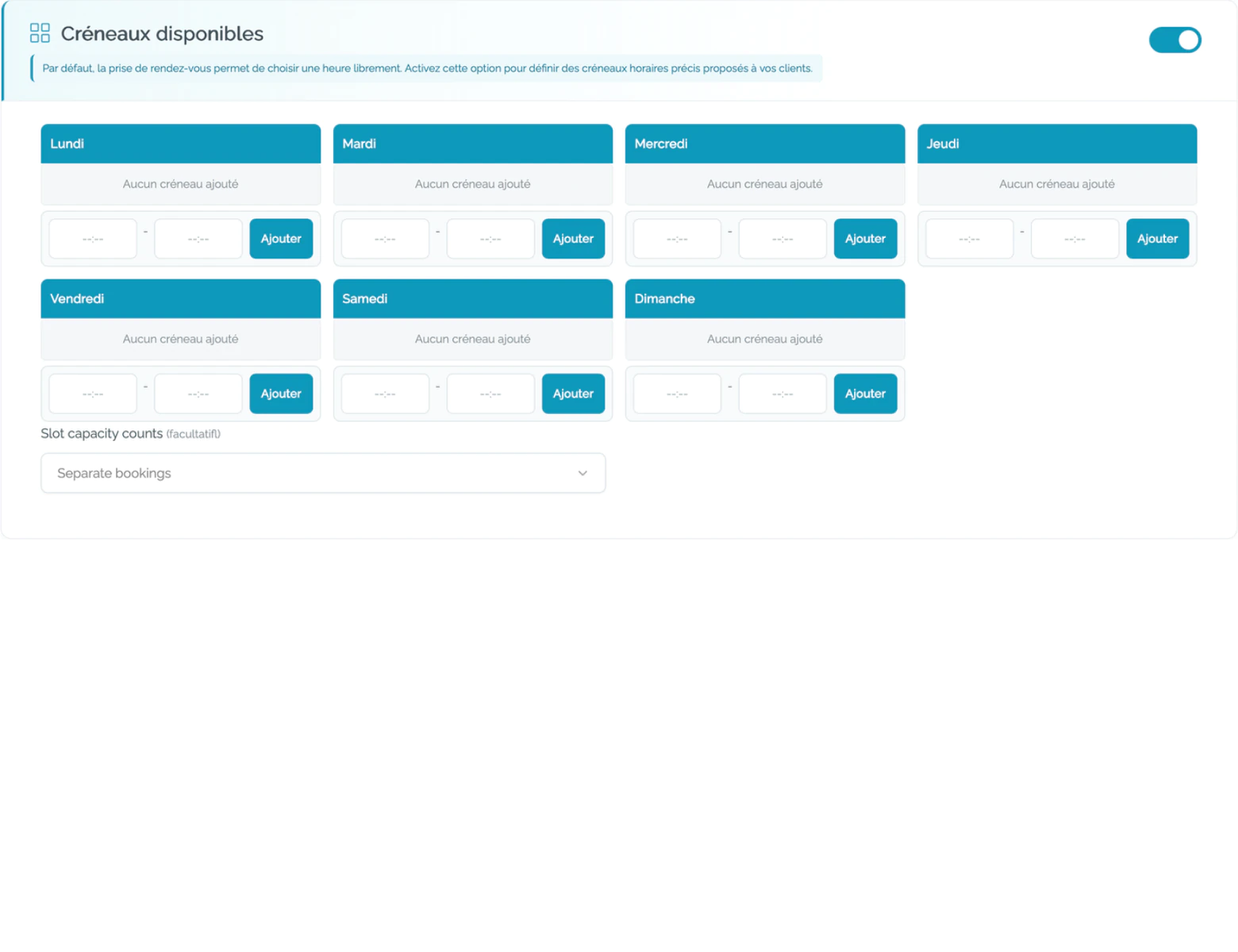Viewport: 1238px width, 952px height.
Task: Click the Dimanche day header
Action: [x=765, y=298]
